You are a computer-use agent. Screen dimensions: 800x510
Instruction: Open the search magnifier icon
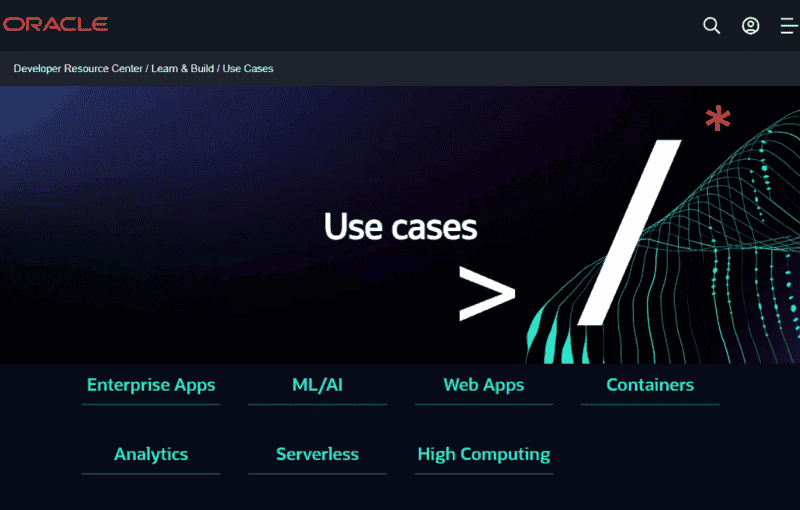[711, 26]
